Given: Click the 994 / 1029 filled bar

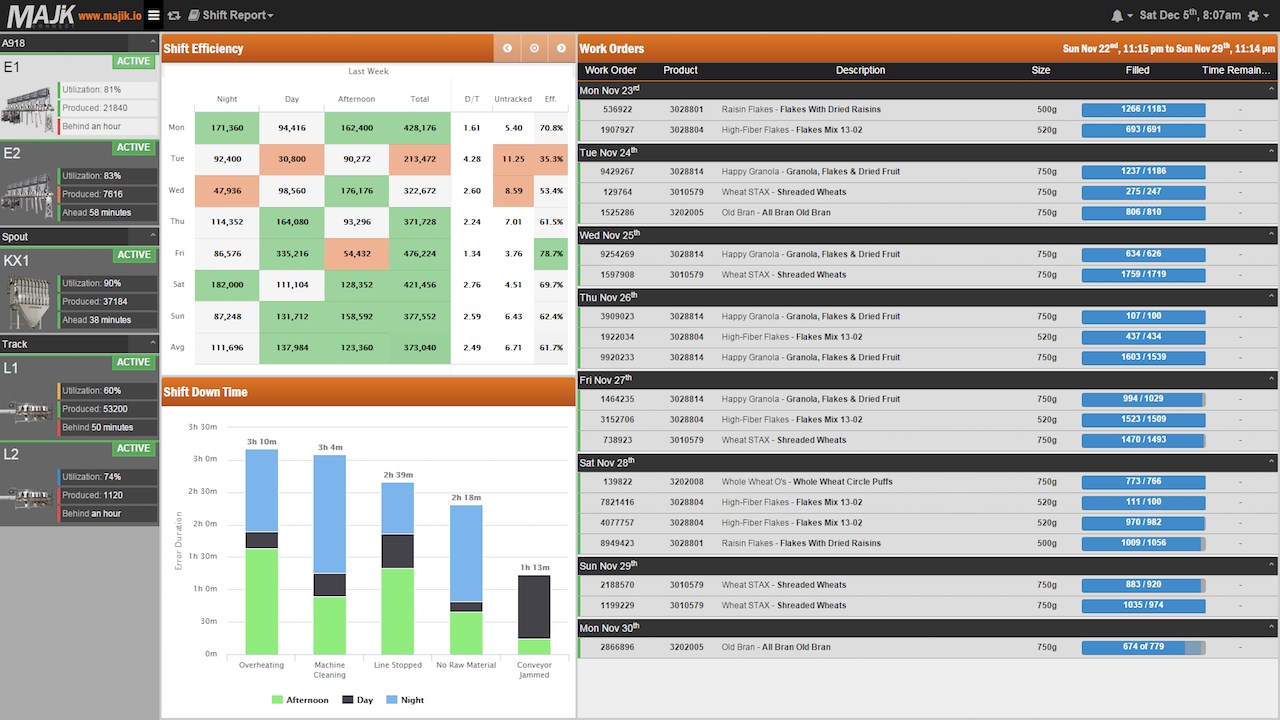Looking at the screenshot, I should 1143,399.
